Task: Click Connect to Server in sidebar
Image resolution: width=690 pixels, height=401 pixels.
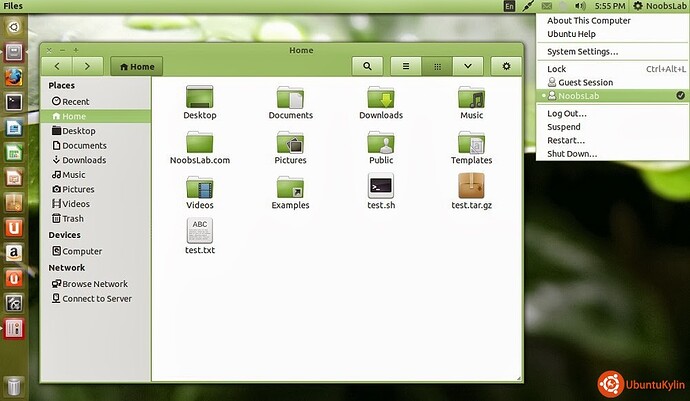Action: click(96, 298)
